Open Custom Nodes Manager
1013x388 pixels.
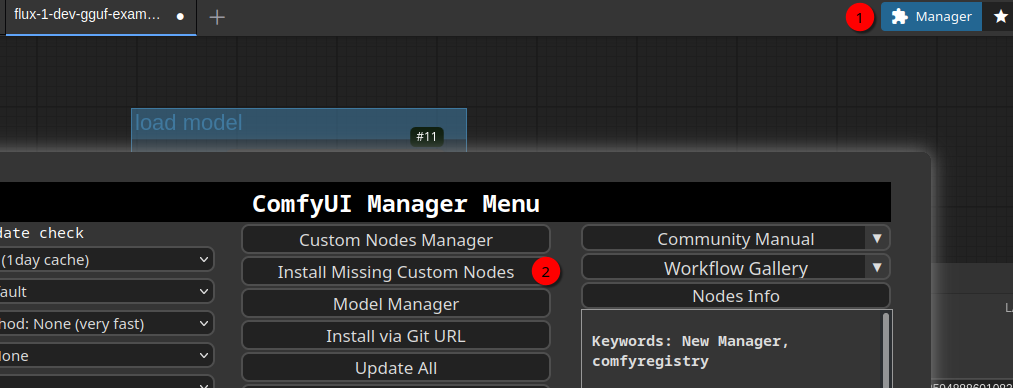tap(395, 240)
